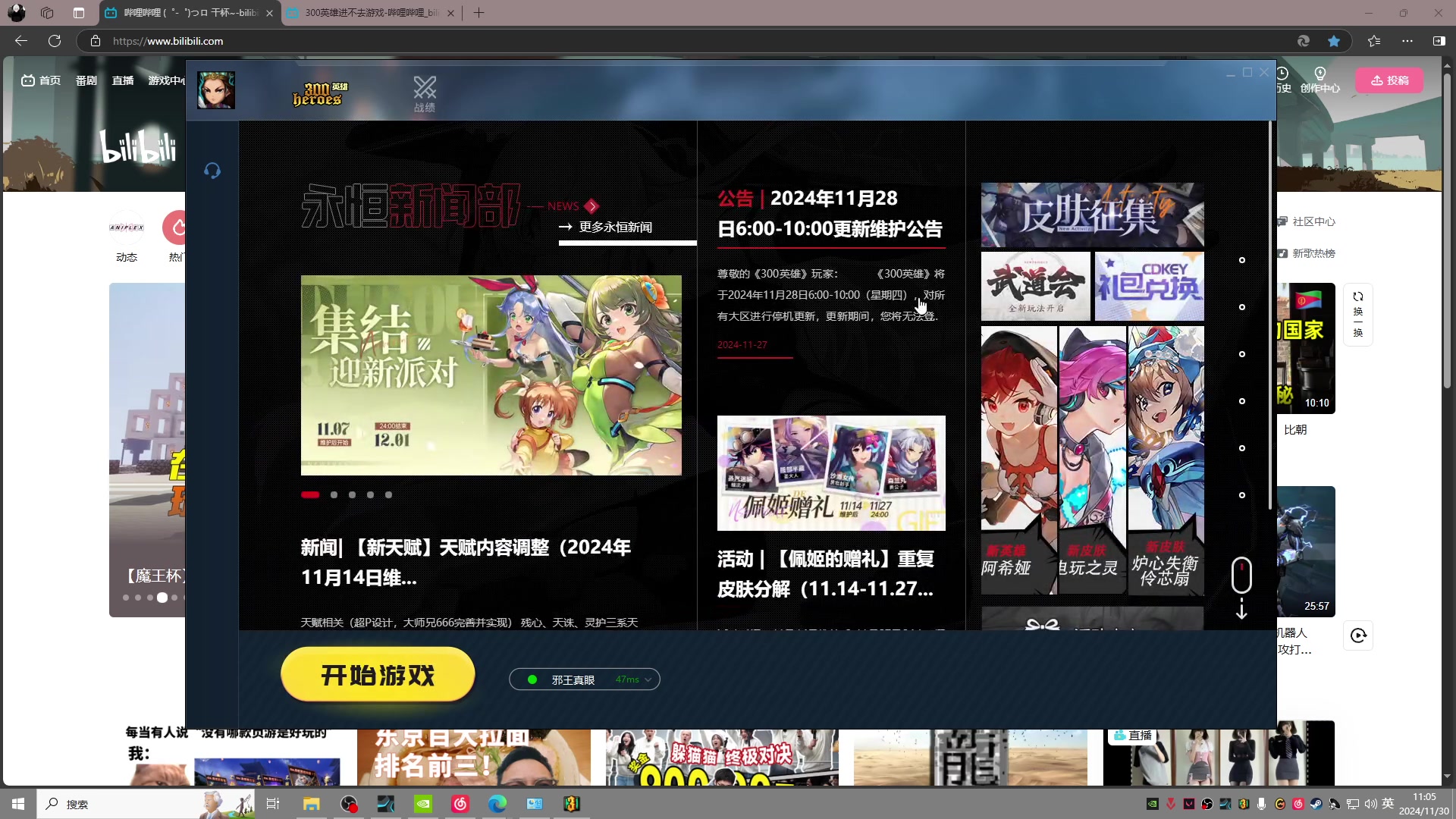Open the player avatar in the 300 Heroes launcher
Screen dimensions: 1456x819
216,90
